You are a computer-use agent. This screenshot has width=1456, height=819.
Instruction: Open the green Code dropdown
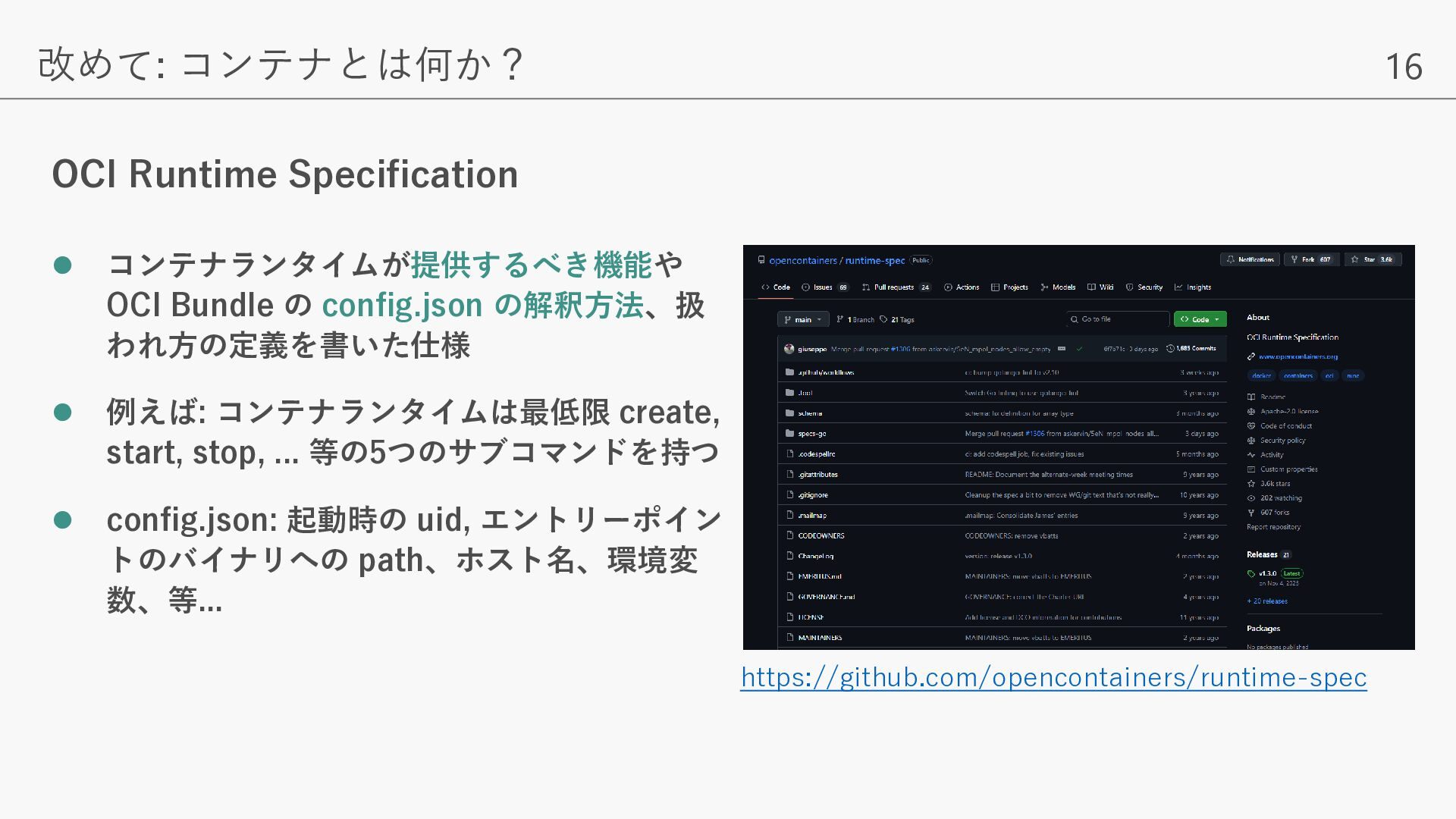tap(1200, 319)
